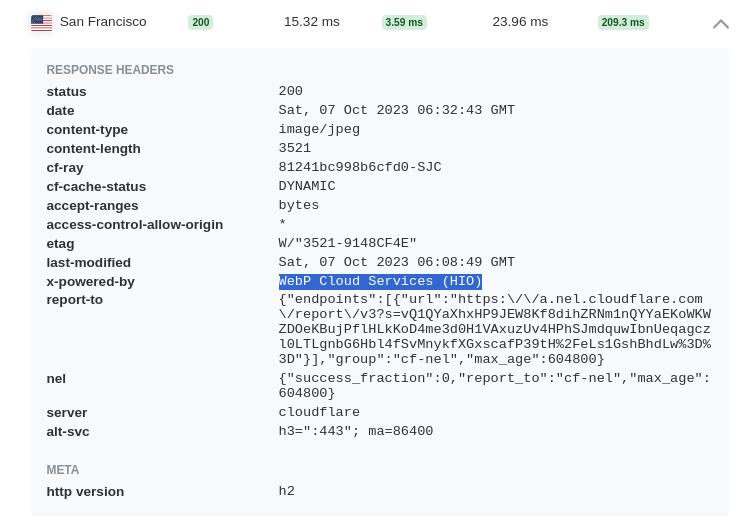Click the green 200 status badge

click(200, 23)
